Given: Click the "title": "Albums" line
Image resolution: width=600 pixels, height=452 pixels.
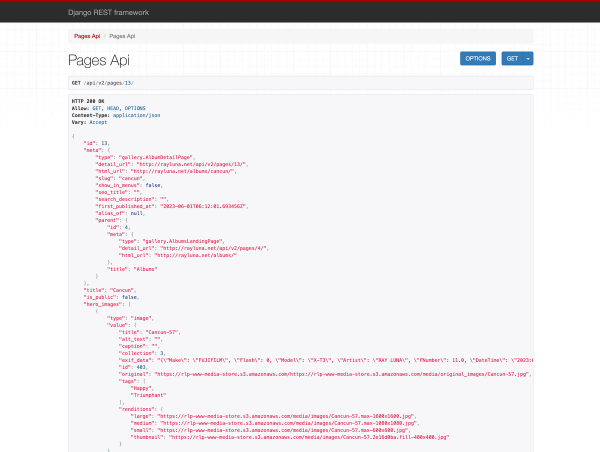Looking at the screenshot, I should click(x=132, y=269).
